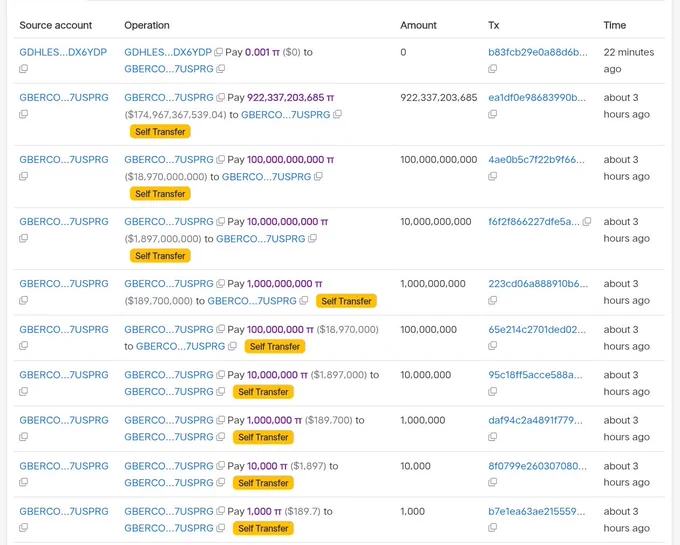The height and width of the screenshot is (545, 680).
Task: Open transaction 4ae0b5c7f22b9f66... link
Action: point(536,160)
